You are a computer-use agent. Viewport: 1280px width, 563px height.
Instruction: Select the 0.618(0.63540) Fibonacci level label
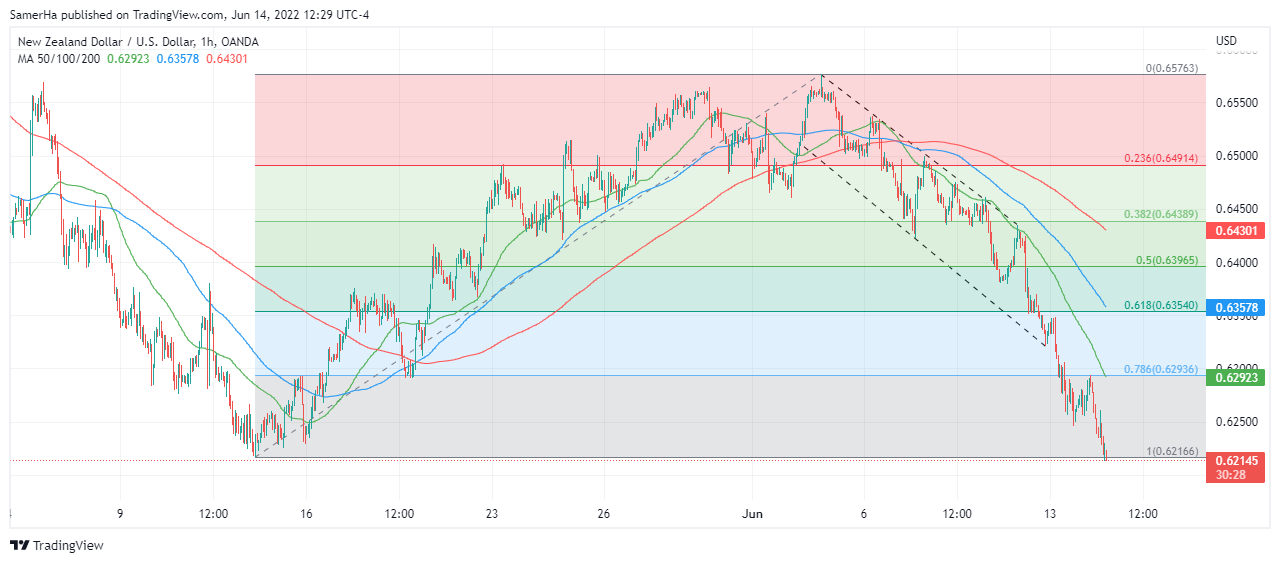point(1164,305)
